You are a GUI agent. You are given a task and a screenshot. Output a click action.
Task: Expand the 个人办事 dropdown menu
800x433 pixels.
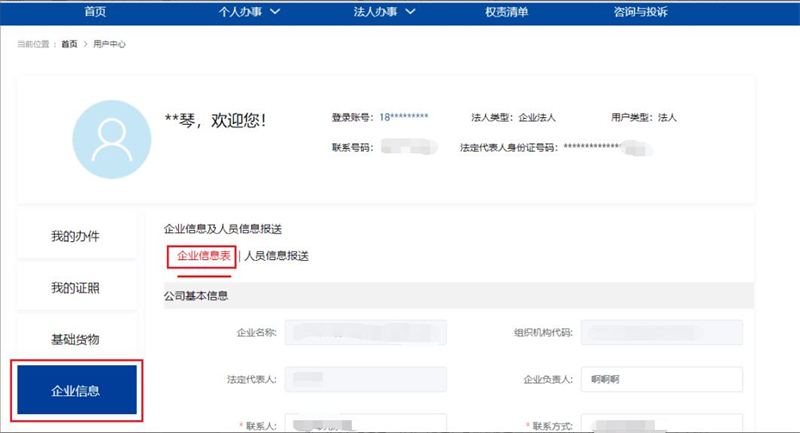tap(235, 12)
